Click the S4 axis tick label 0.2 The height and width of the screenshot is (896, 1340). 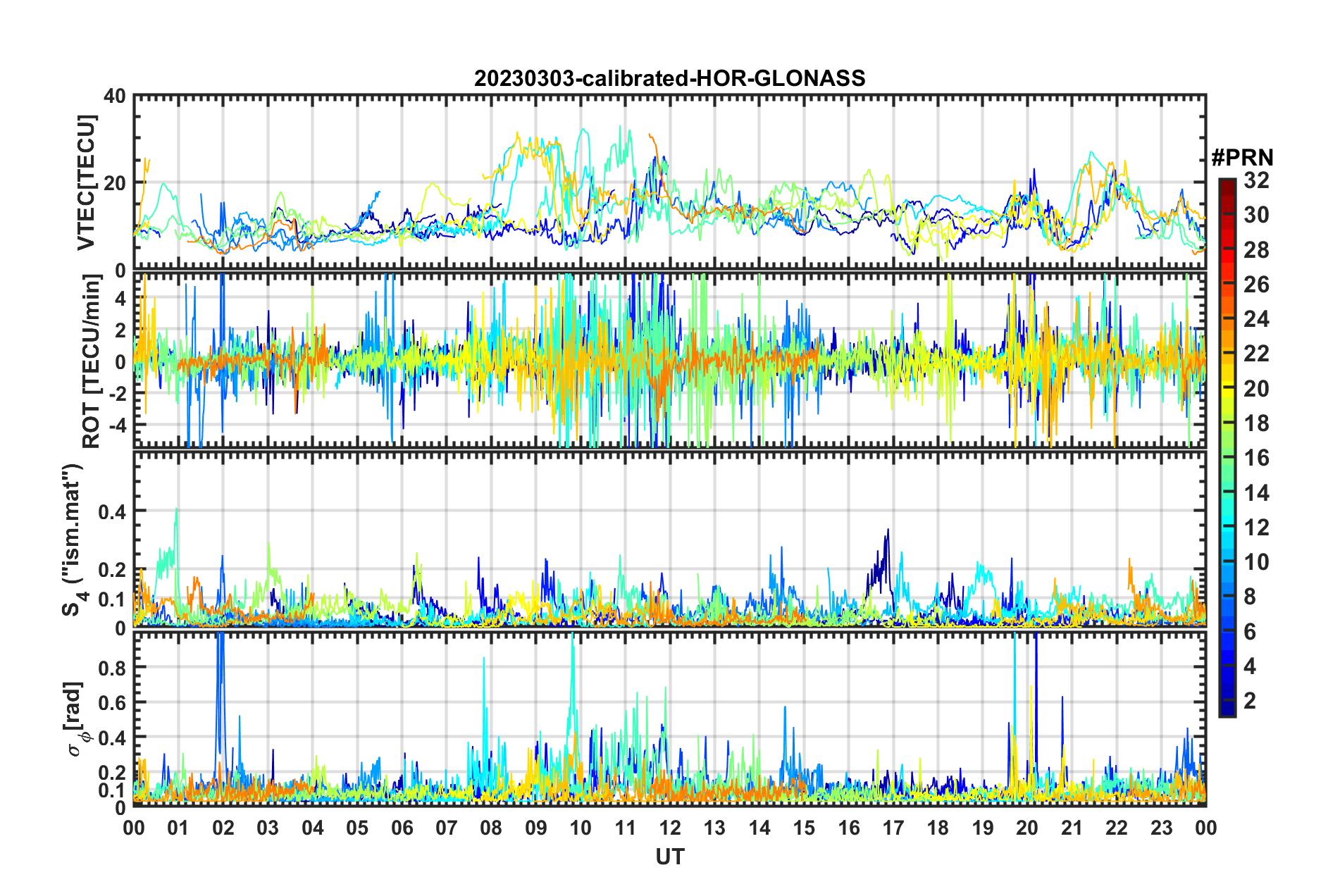tap(113, 570)
